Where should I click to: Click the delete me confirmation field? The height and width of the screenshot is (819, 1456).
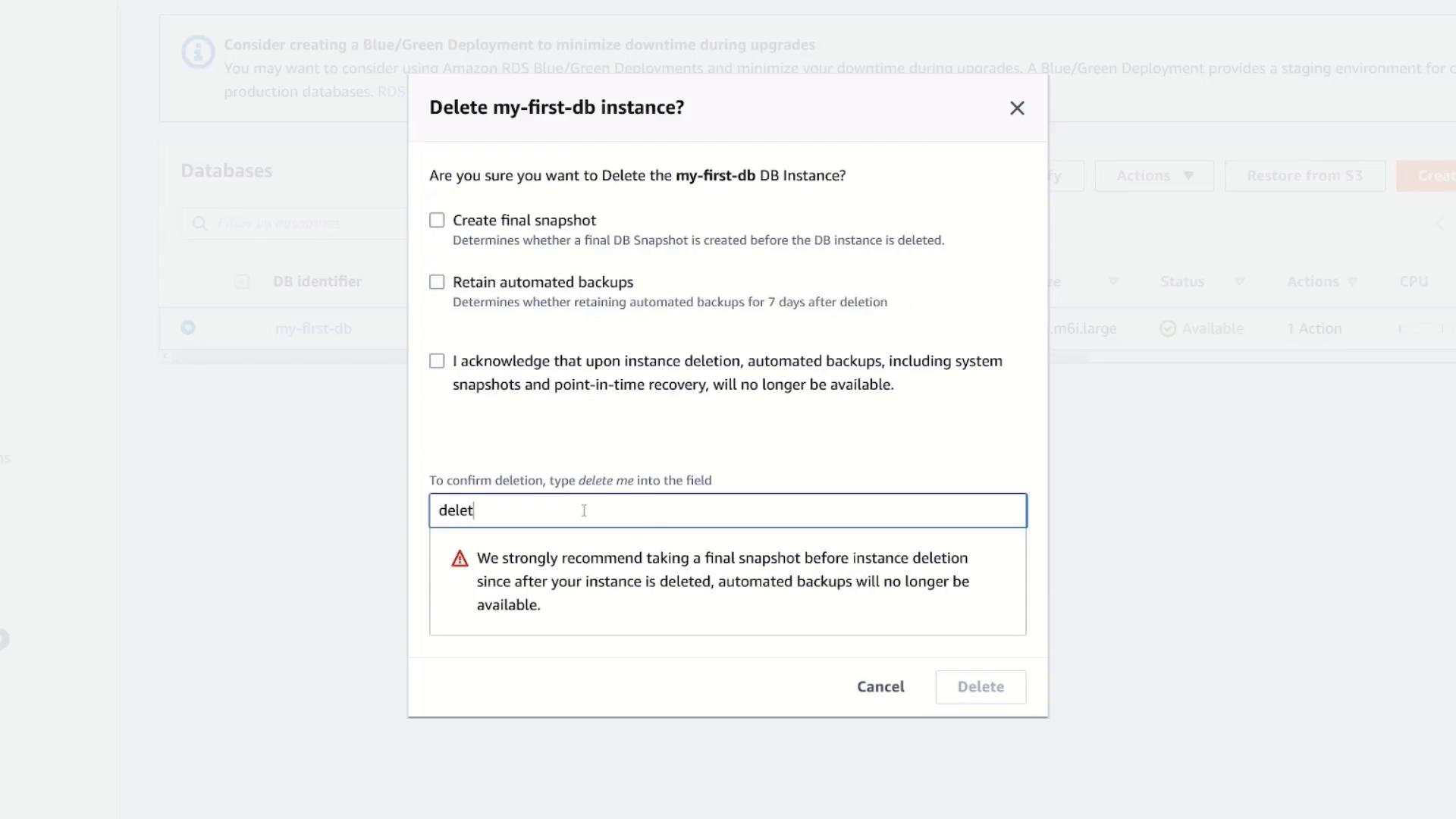[727, 510]
